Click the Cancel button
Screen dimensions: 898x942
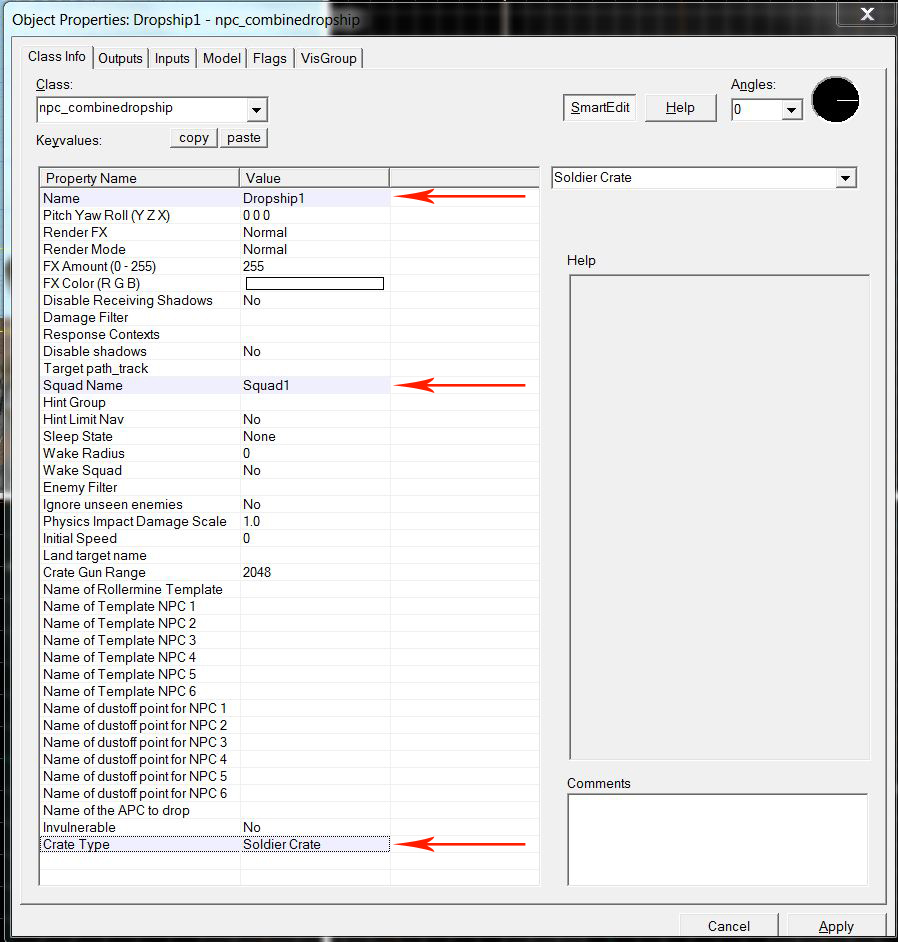[729, 926]
